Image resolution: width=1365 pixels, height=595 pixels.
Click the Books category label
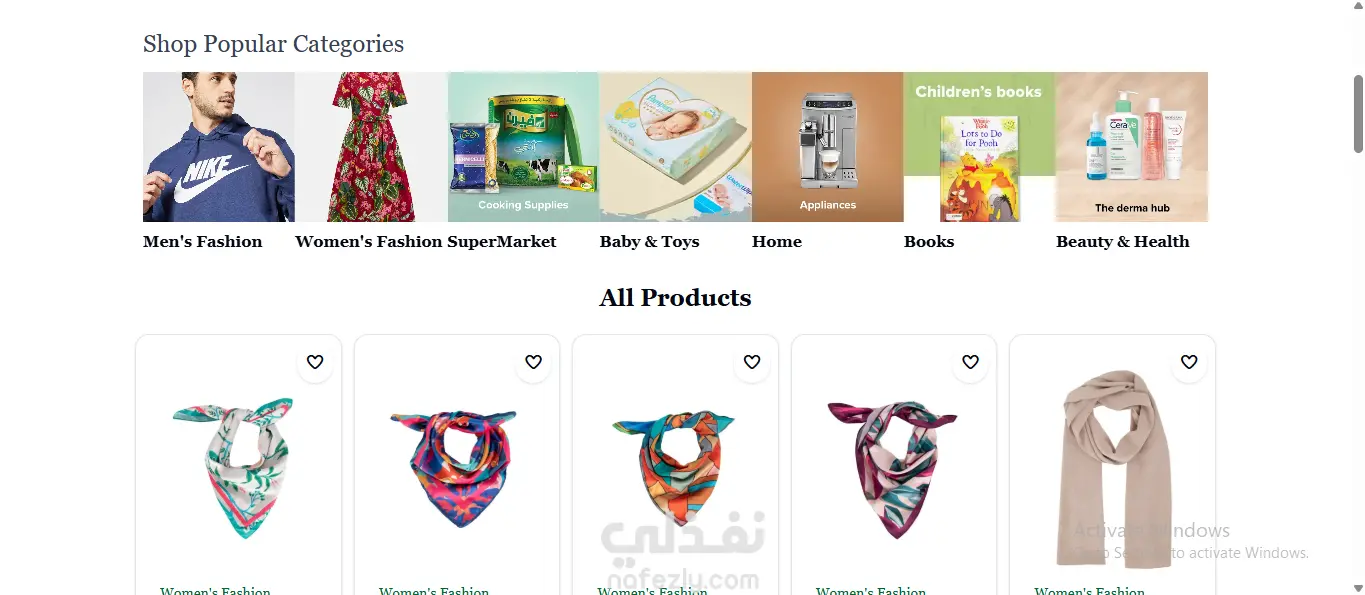(x=929, y=241)
